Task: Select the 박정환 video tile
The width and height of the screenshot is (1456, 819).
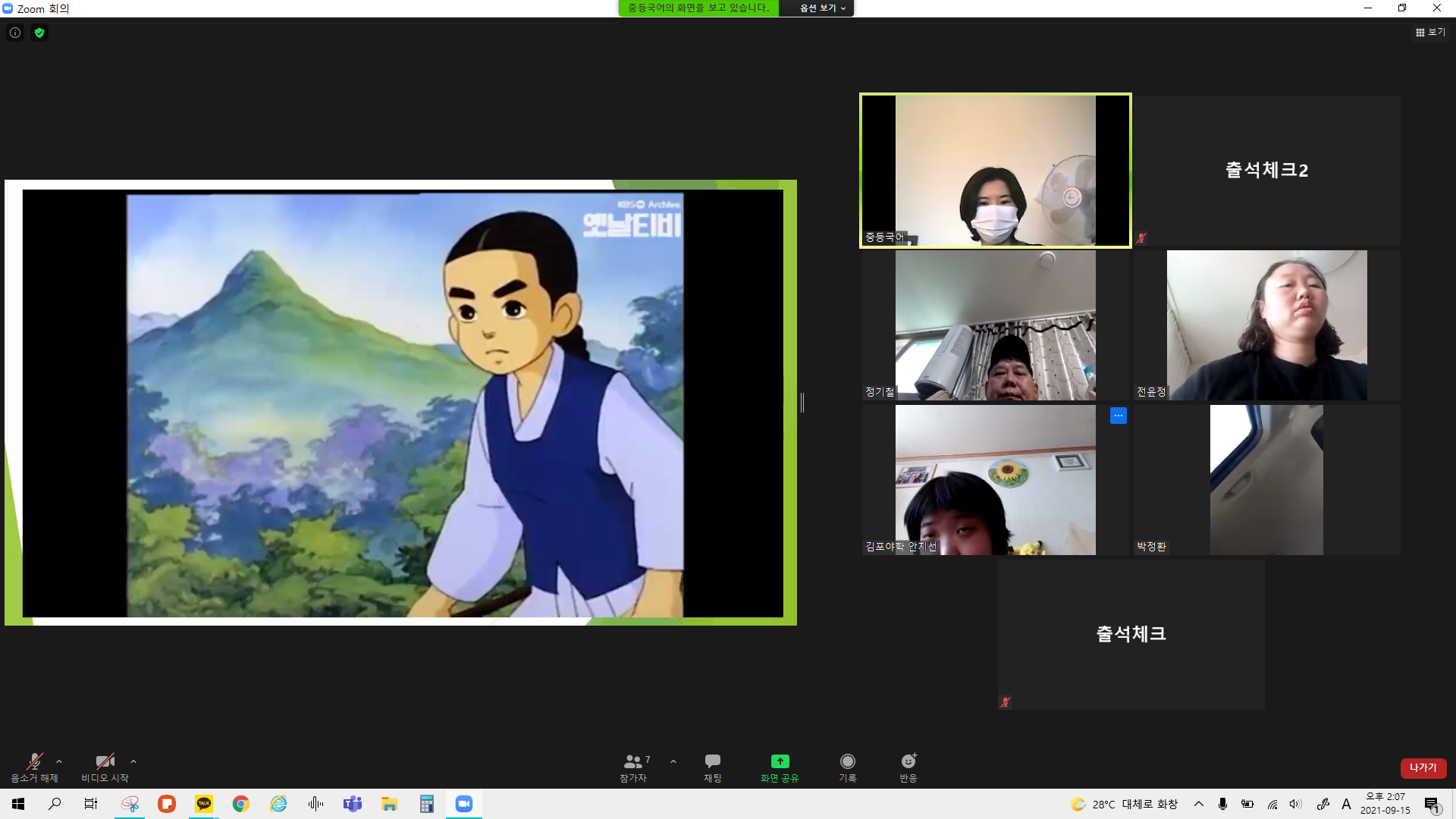Action: 1267,480
